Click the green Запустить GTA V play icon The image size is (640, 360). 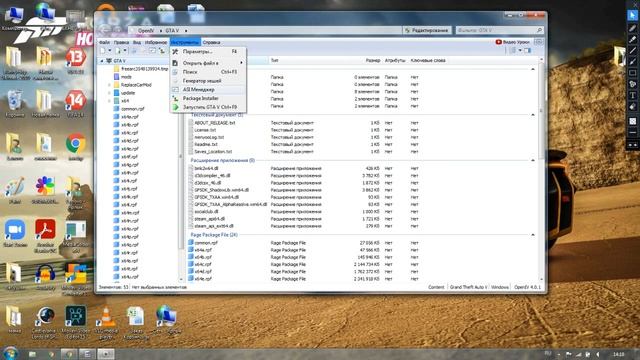coord(175,107)
